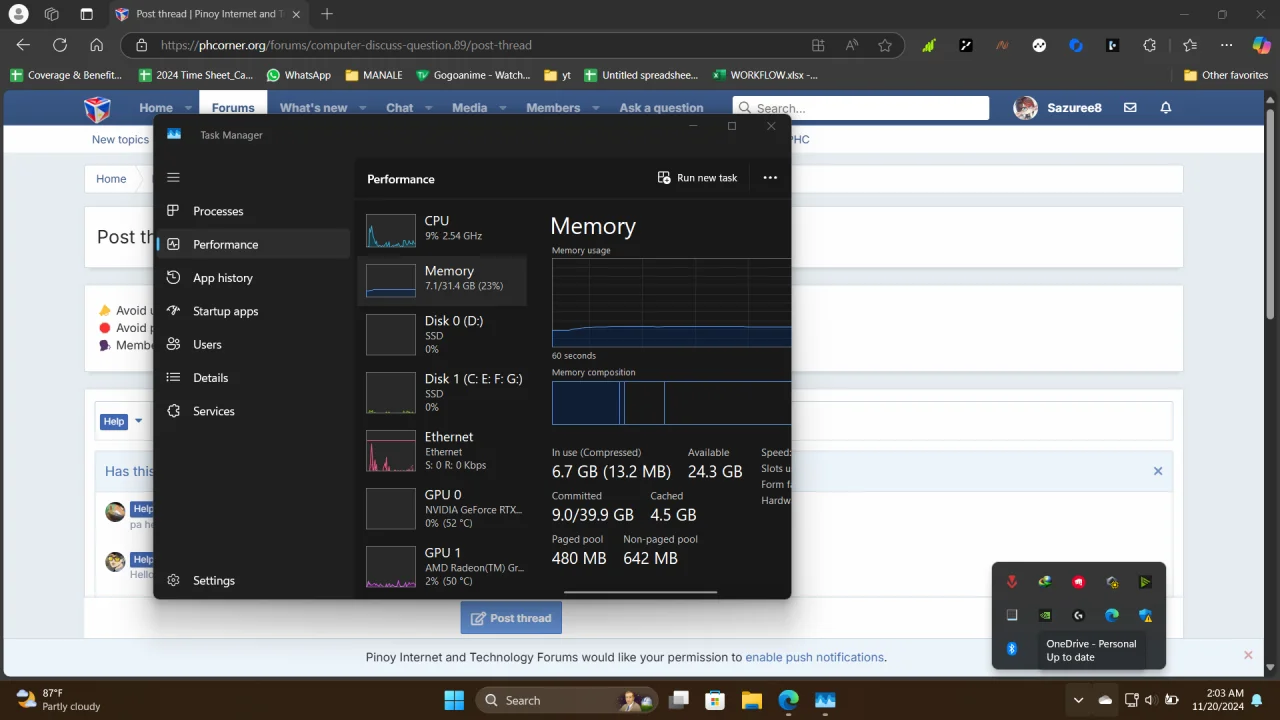The image size is (1280, 720).
Task: Select GPU 0 NVIDIA GeForce entry
Action: click(442, 508)
